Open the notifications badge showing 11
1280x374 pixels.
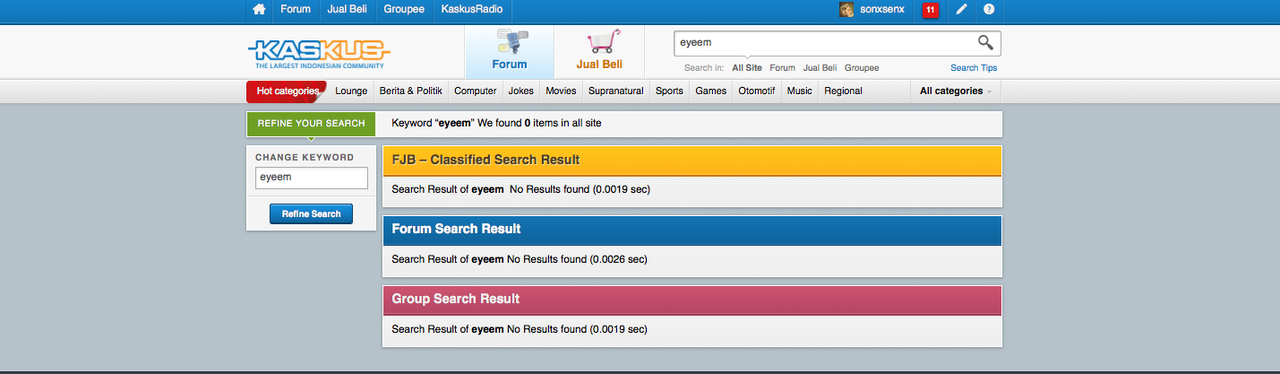(x=930, y=10)
